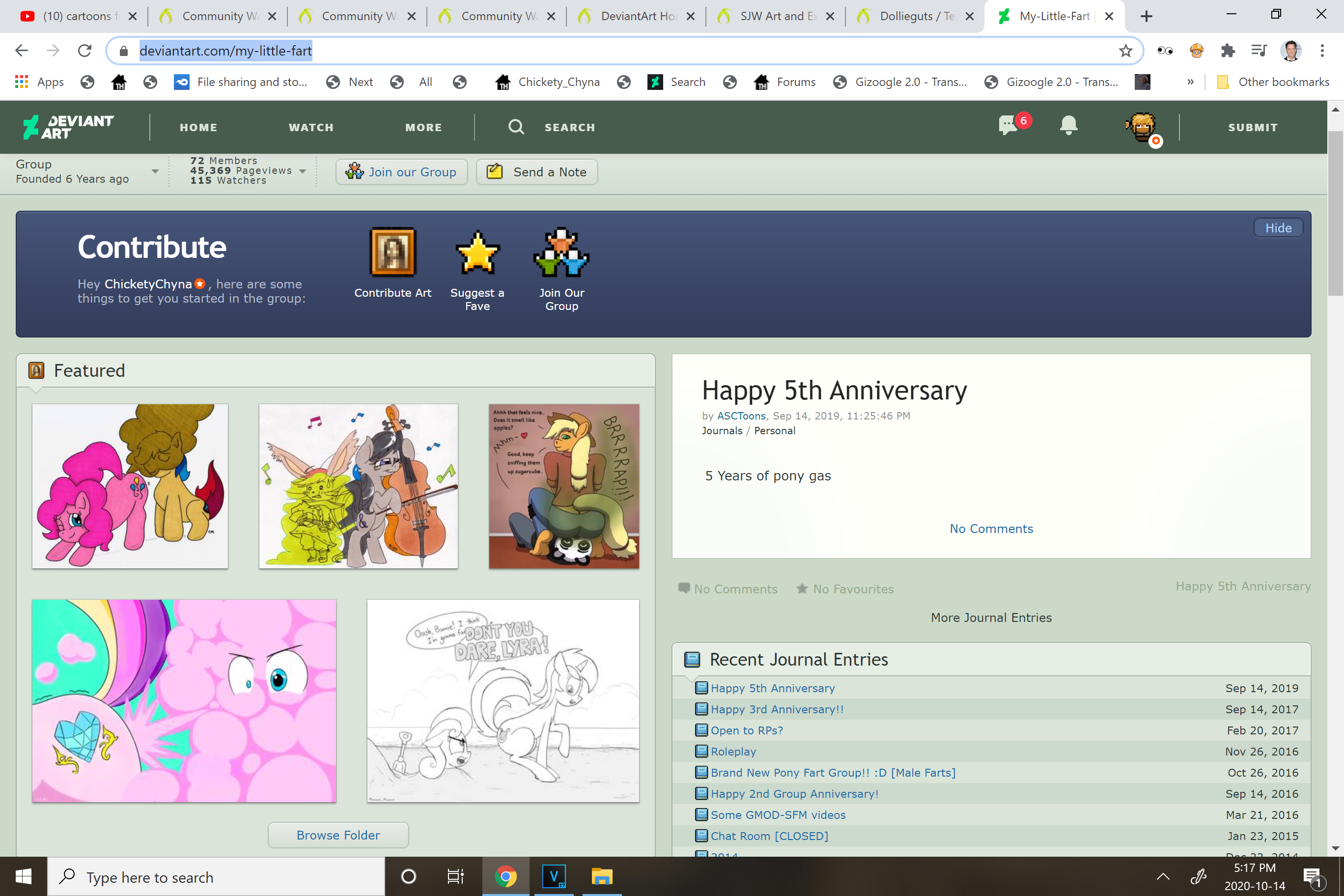1344x896 pixels.
Task: Click the Windows Start button
Action: pyautogui.click(x=24, y=876)
